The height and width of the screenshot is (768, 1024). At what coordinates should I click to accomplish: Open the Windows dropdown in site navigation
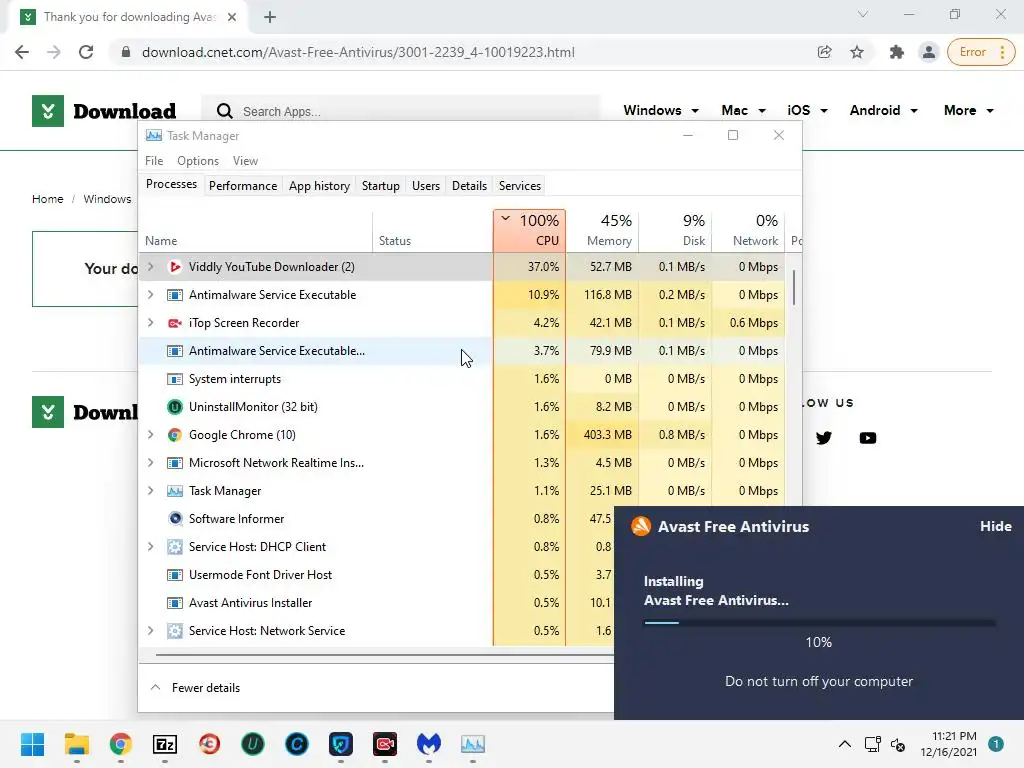click(661, 110)
